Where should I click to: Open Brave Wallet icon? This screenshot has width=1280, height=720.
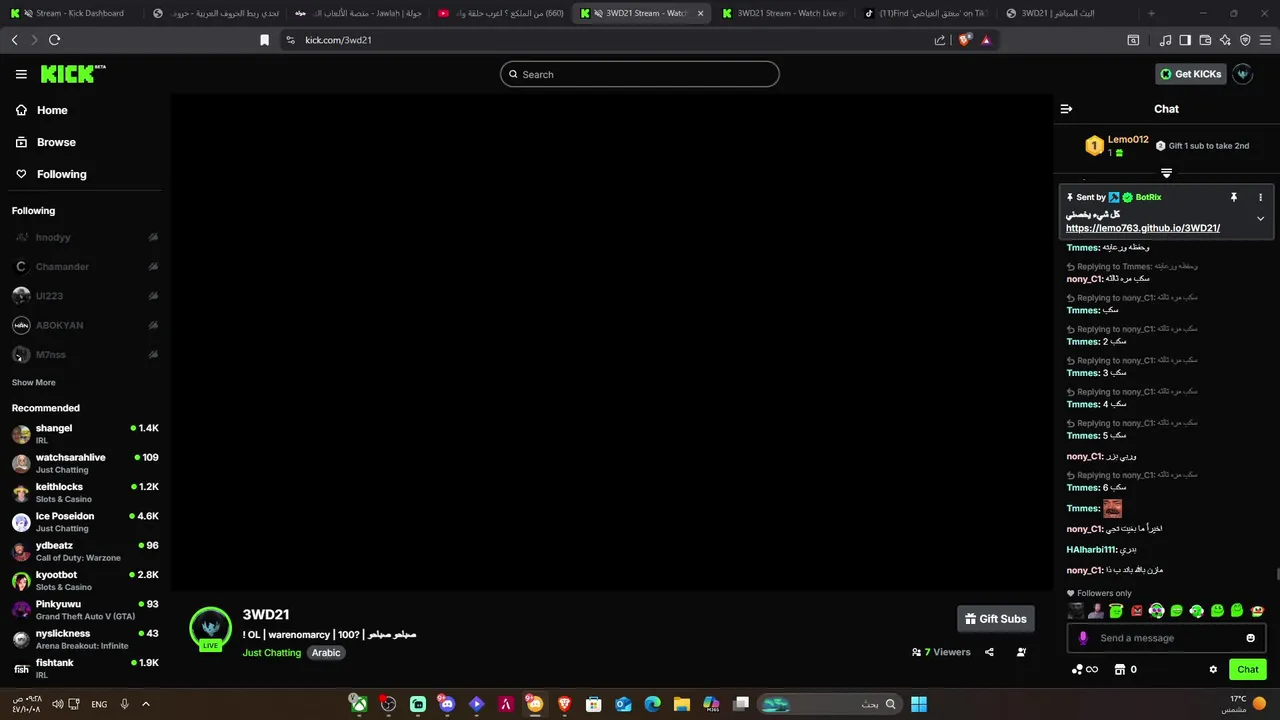pyautogui.click(x=1205, y=40)
